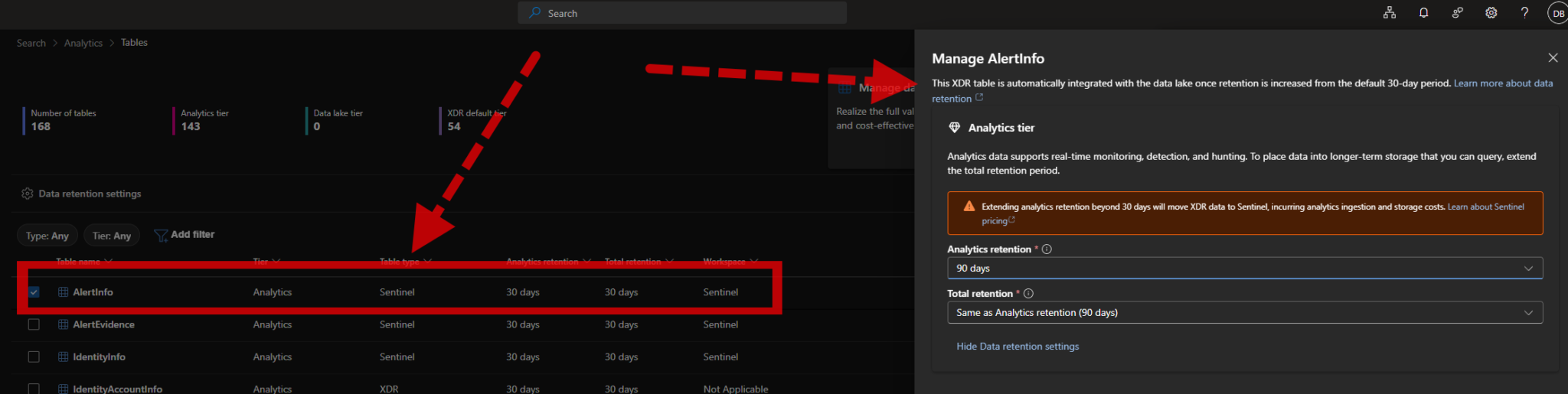This screenshot has width=1568, height=394.
Task: Open the organization tree icon in top bar
Action: tap(1390, 13)
